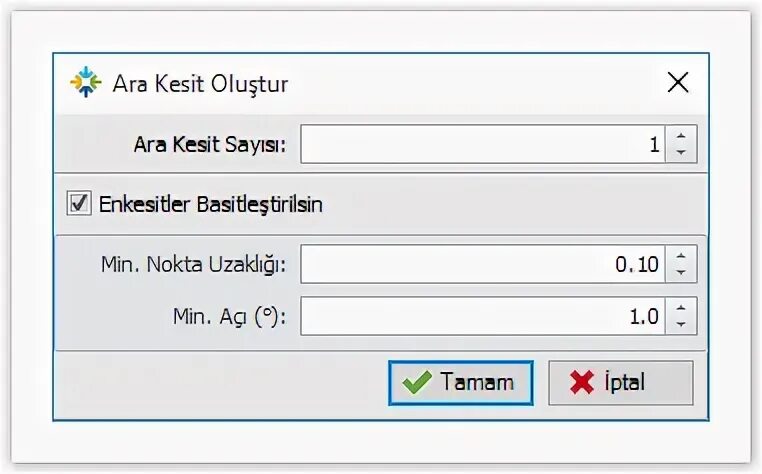Toggle Enkesitler Basitleştirilsin checkbox
The height and width of the screenshot is (474, 762).
[x=78, y=204]
